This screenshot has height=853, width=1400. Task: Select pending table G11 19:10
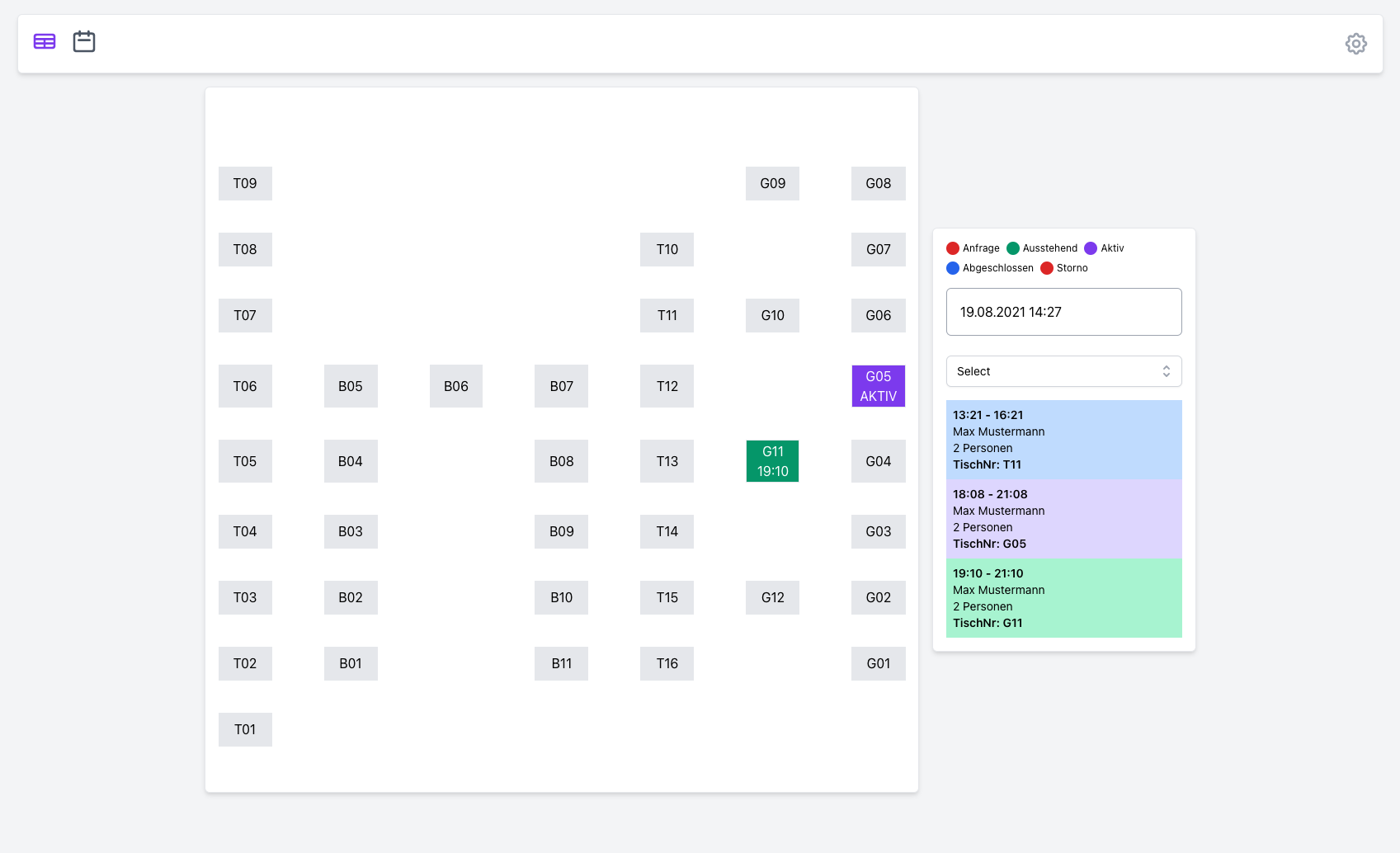tap(773, 461)
